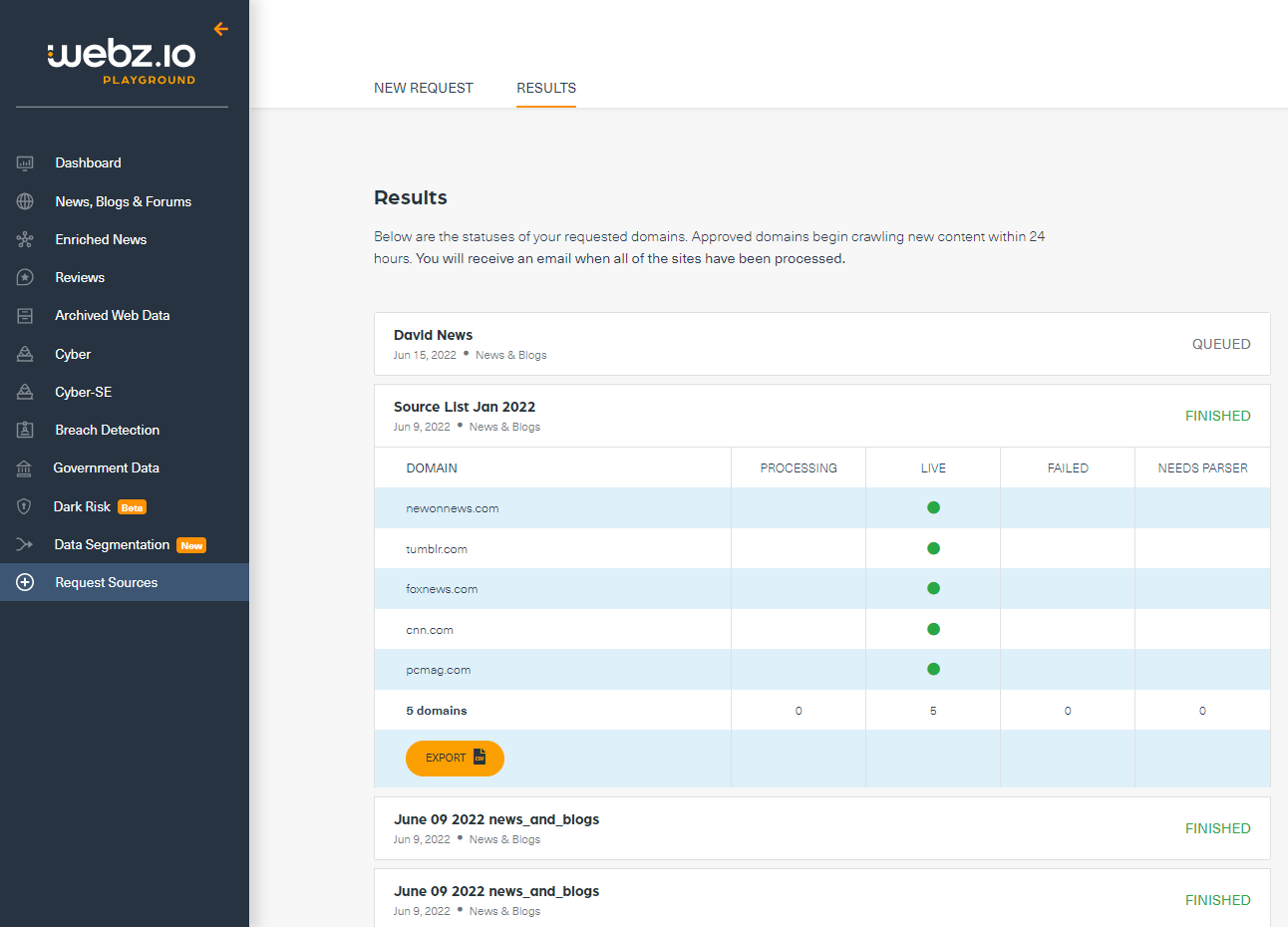Open the Archived Web Data icon

25,315
